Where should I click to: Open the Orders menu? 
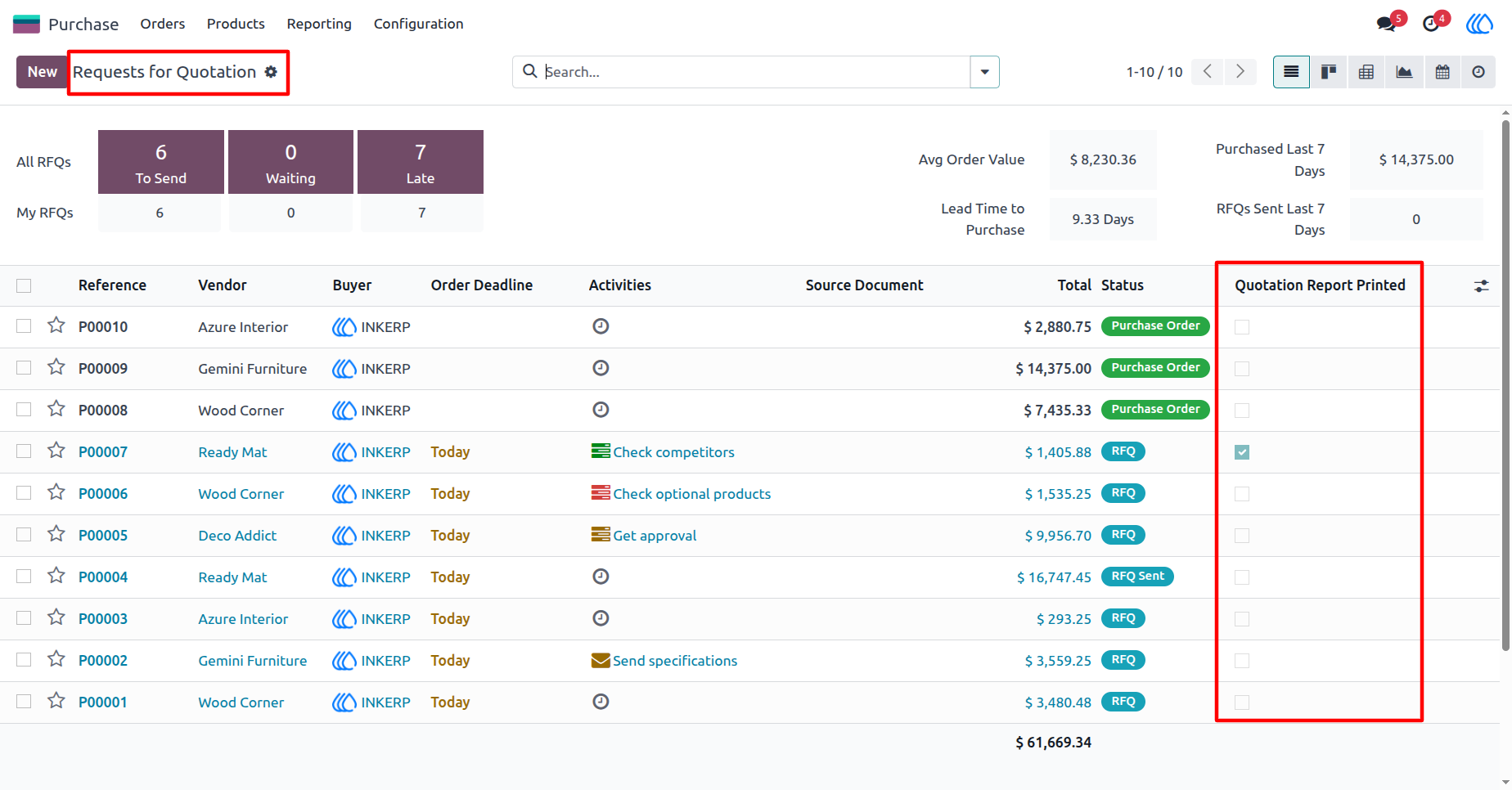pyautogui.click(x=163, y=24)
